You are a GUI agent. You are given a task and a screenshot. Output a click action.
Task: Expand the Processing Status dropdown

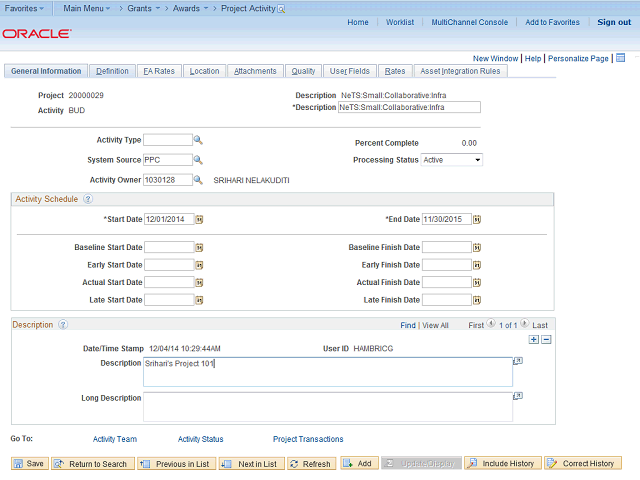click(x=477, y=160)
